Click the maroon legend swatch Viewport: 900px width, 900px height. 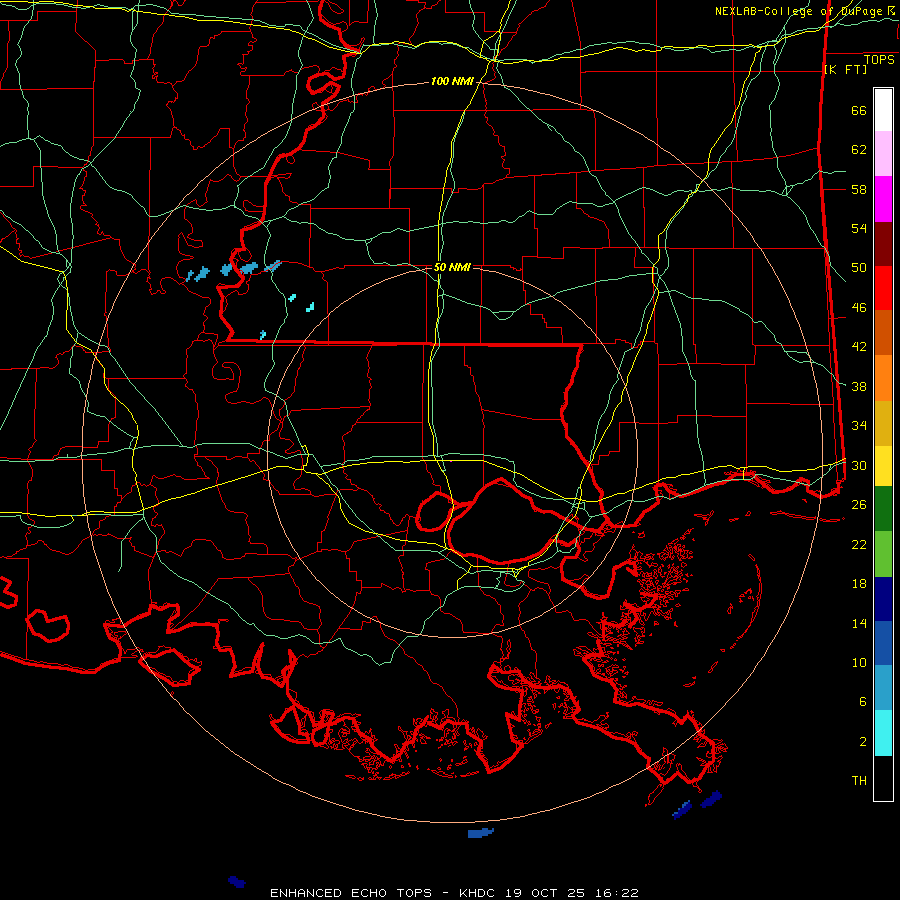883,244
